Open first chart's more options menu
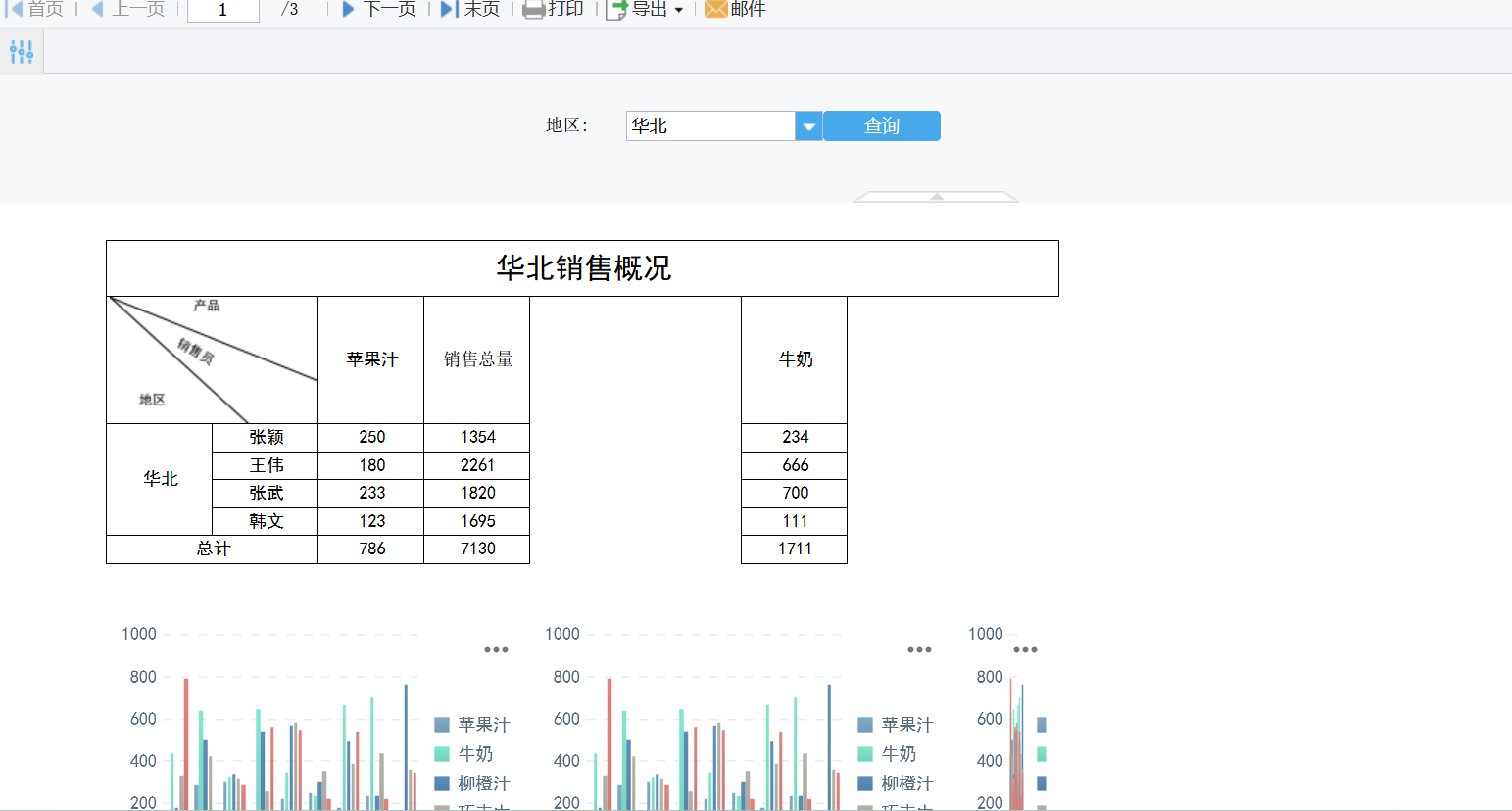This screenshot has height=811, width=1512. 496,649
